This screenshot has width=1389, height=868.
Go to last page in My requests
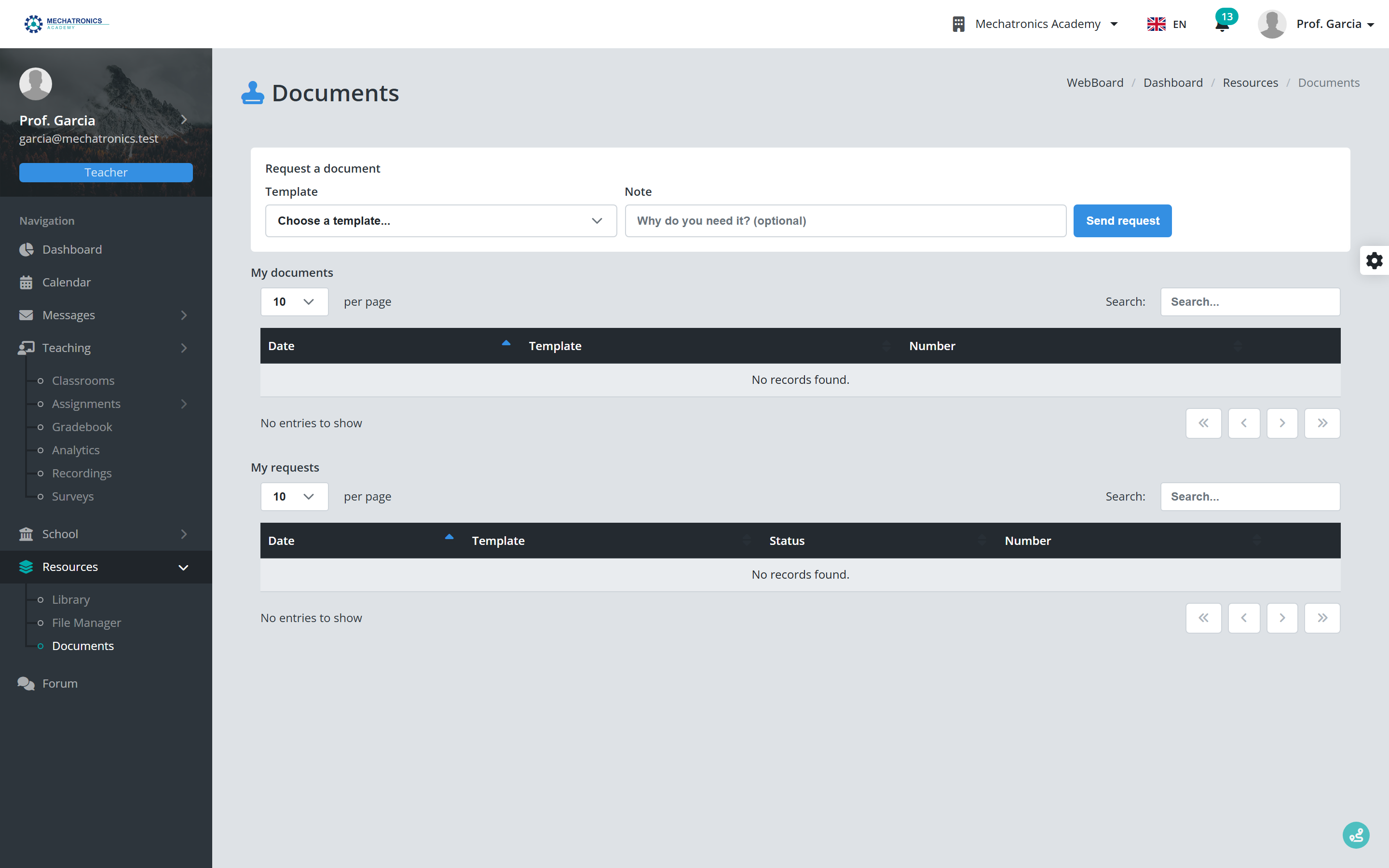click(1322, 618)
